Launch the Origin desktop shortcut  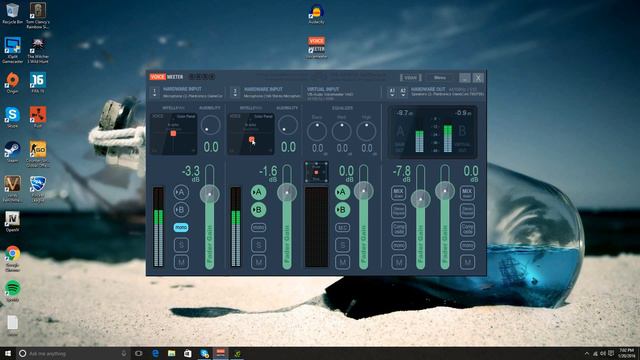click(12, 83)
